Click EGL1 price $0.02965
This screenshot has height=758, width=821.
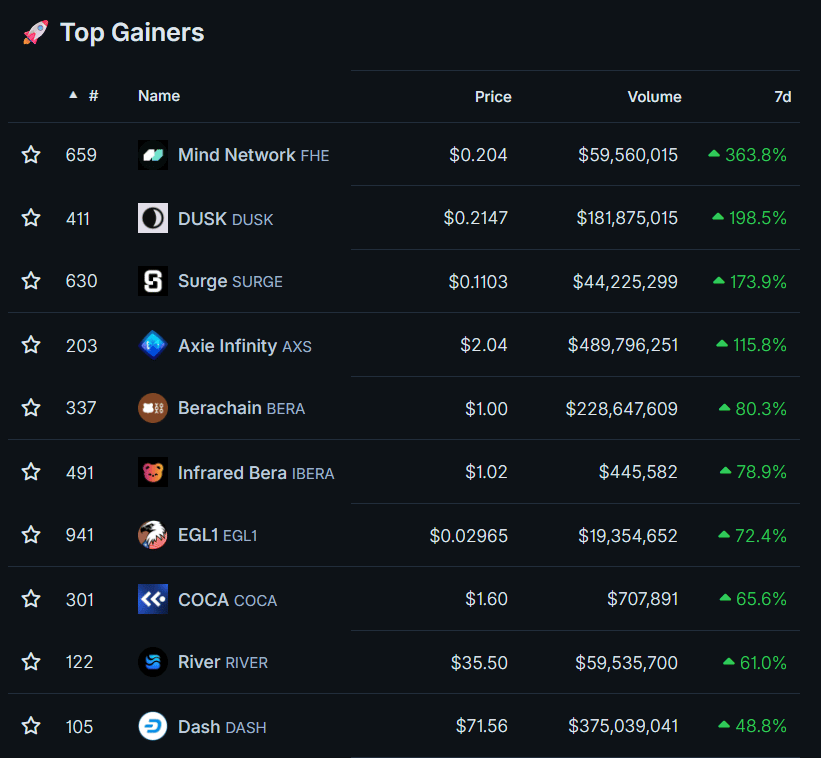point(469,536)
